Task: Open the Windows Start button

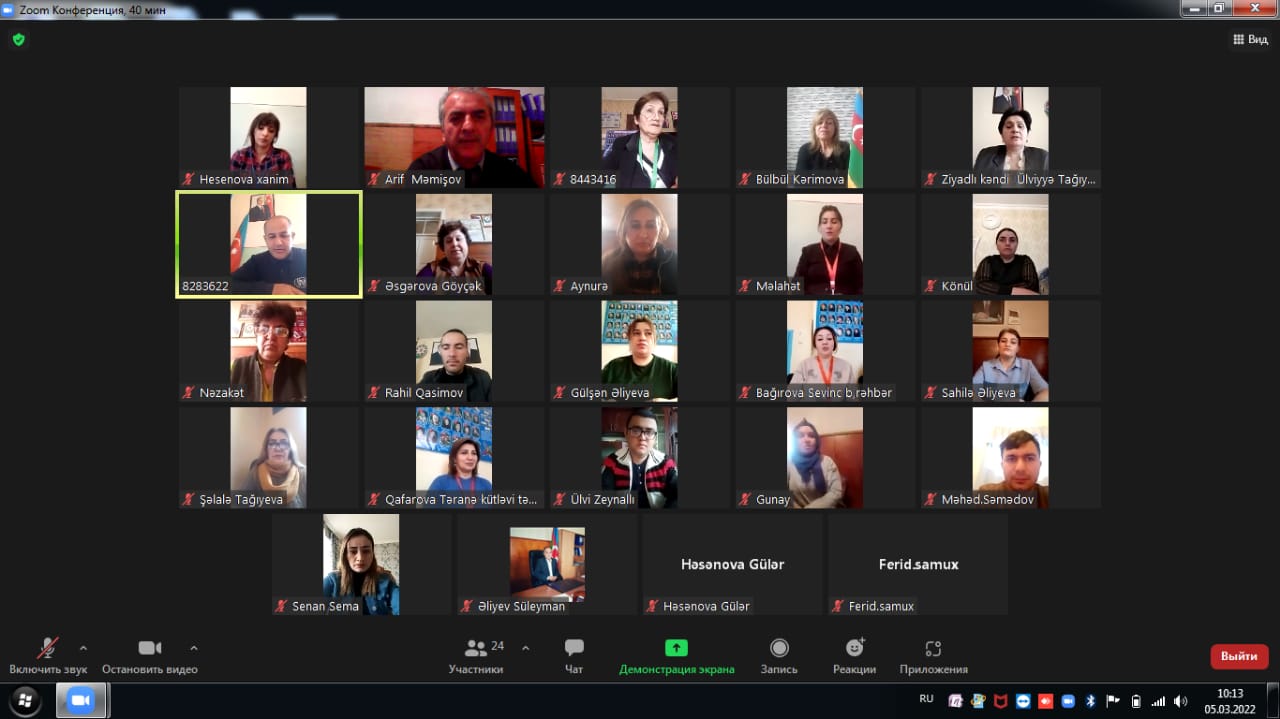Action: pos(25,700)
